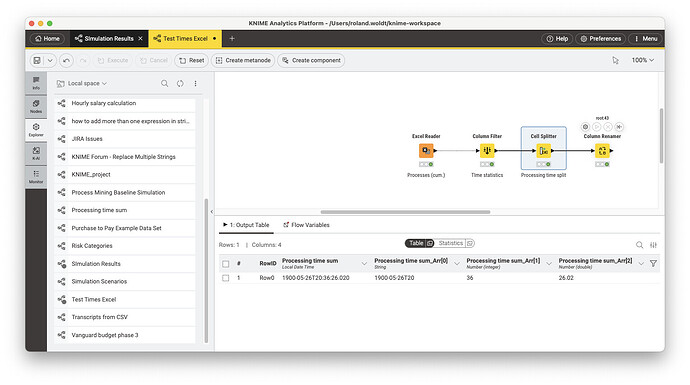Image resolution: width=690 pixels, height=385 pixels.
Task: Select the Excel Reader node
Action: (426, 150)
